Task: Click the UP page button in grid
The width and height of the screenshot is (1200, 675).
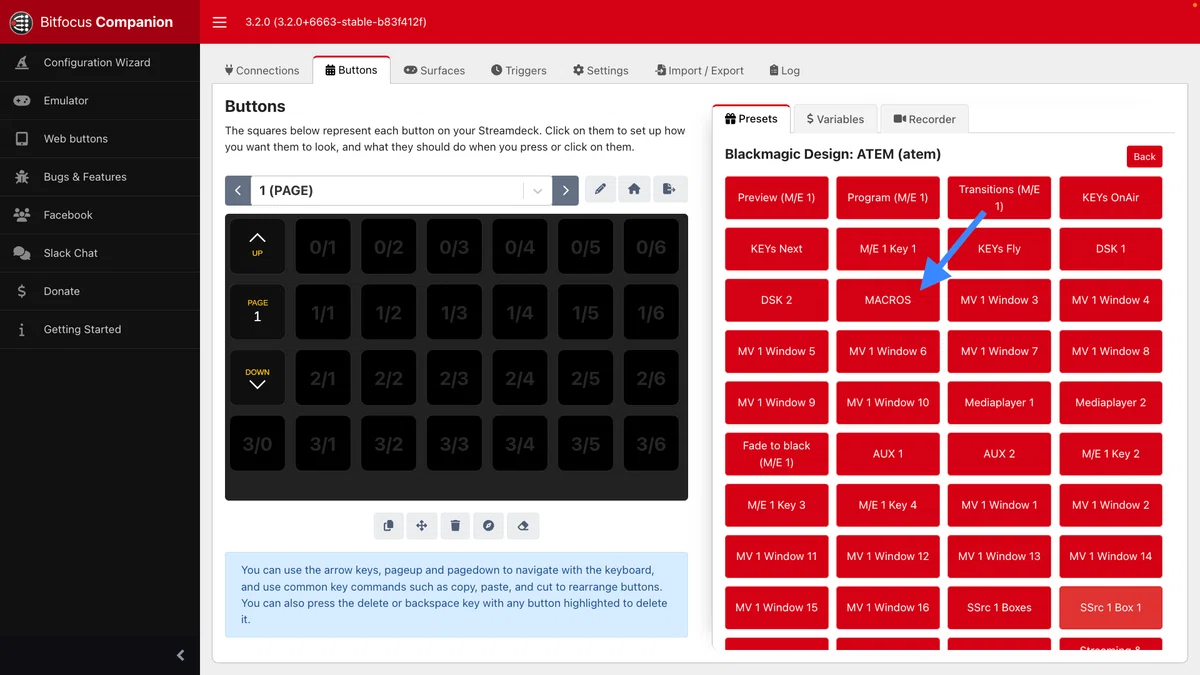Action: (x=257, y=245)
